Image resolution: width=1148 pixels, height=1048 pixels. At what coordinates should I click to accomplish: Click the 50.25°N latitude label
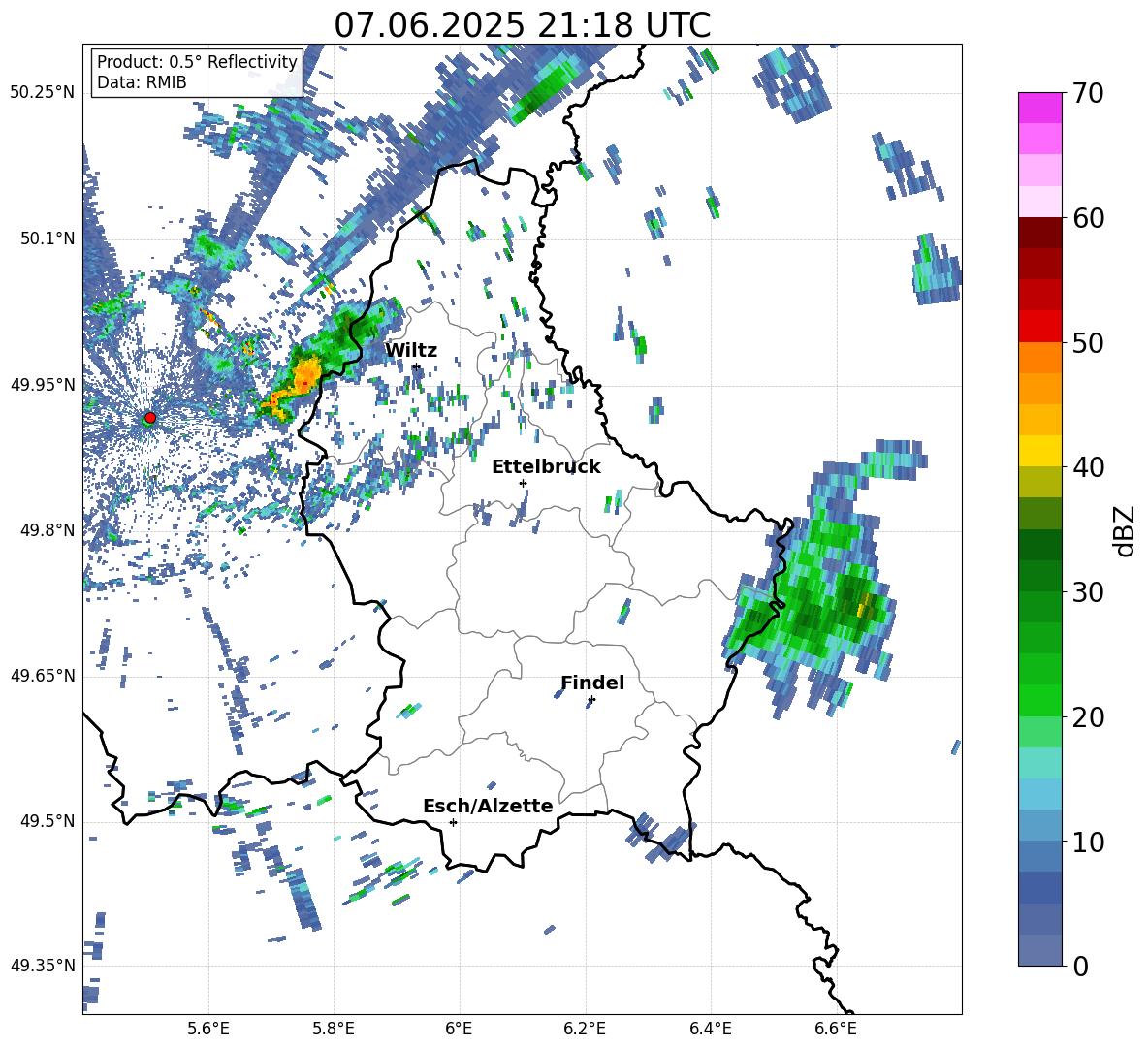tap(43, 93)
